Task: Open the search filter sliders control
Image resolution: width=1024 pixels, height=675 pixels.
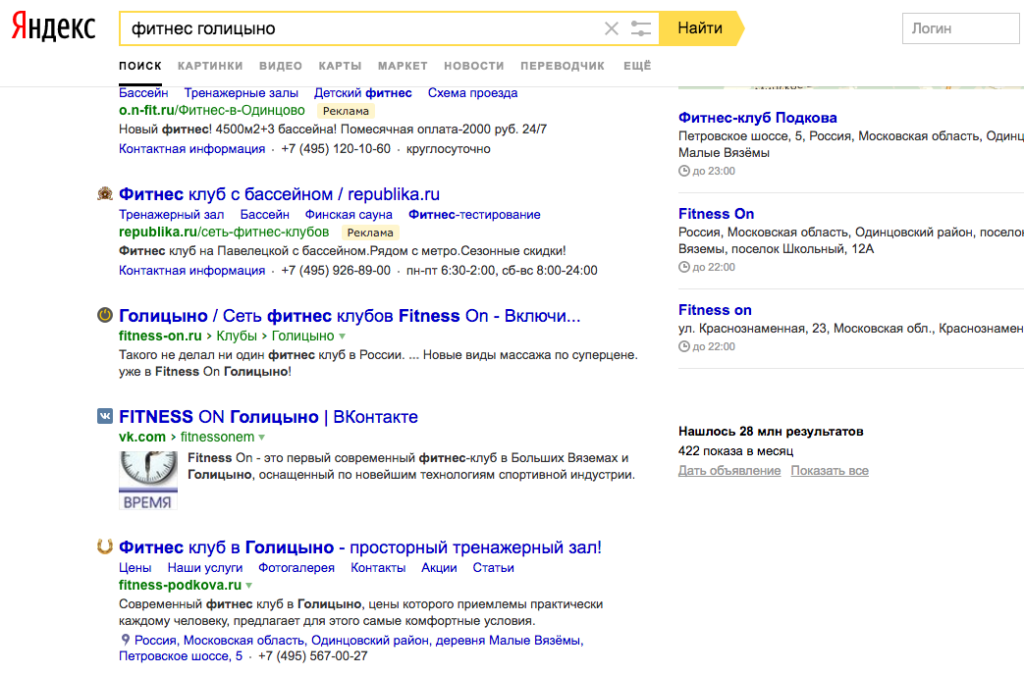Action: [640, 28]
